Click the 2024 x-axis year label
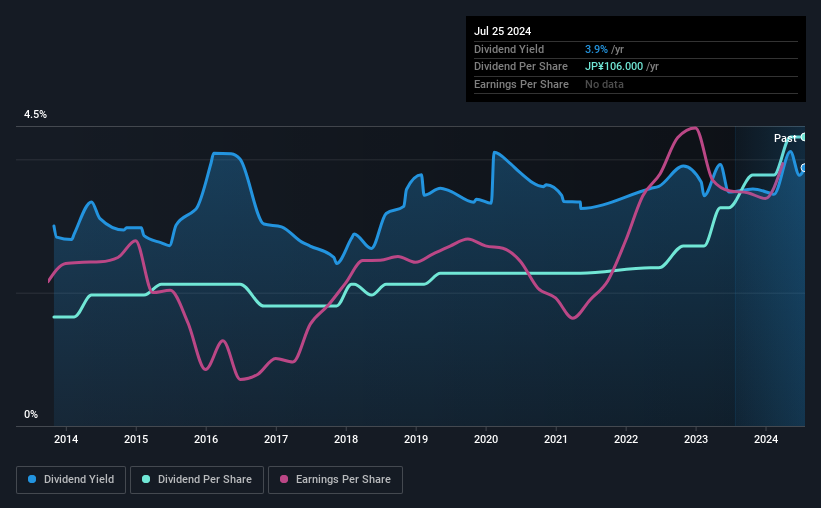This screenshot has width=821, height=508. (765, 439)
